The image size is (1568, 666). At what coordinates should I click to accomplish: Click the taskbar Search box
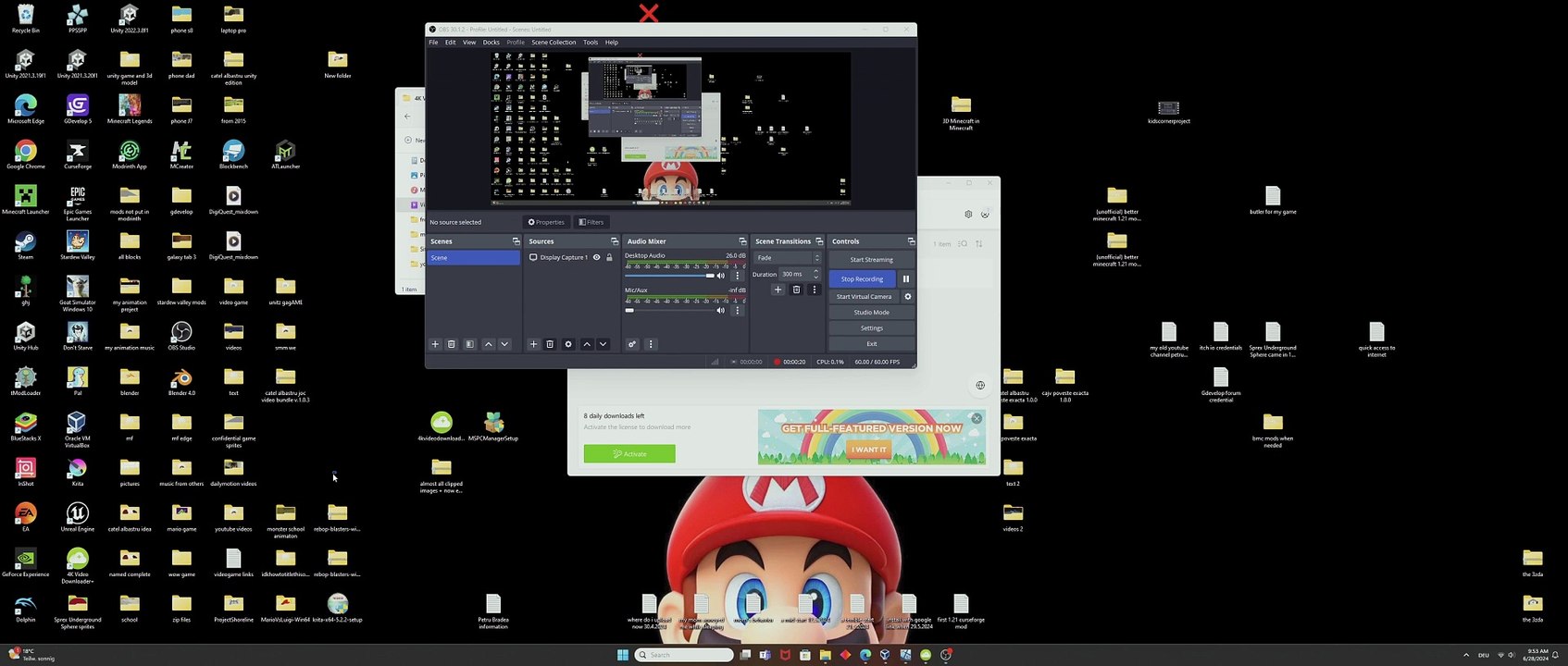684,655
